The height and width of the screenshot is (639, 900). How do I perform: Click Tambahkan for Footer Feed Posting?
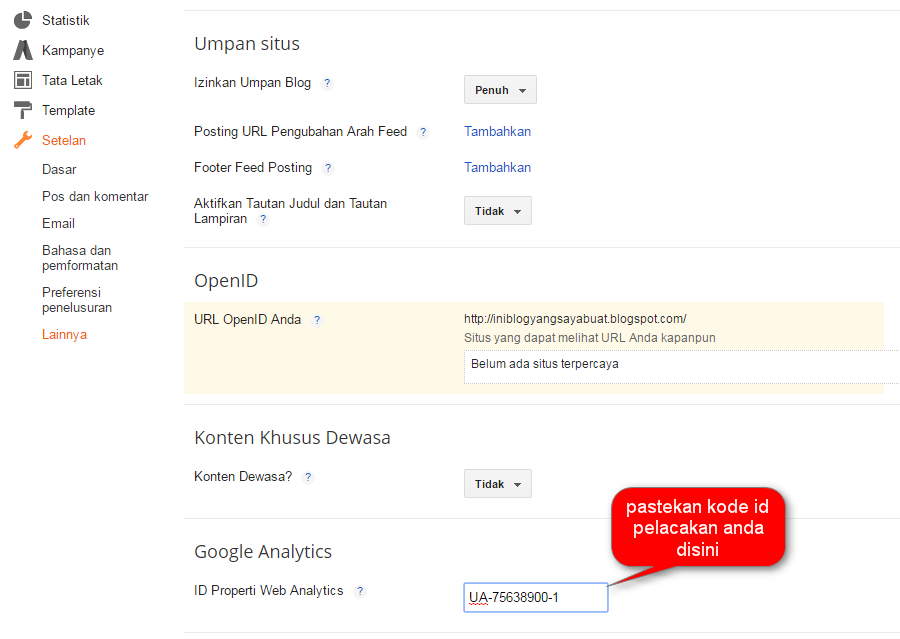coord(497,168)
